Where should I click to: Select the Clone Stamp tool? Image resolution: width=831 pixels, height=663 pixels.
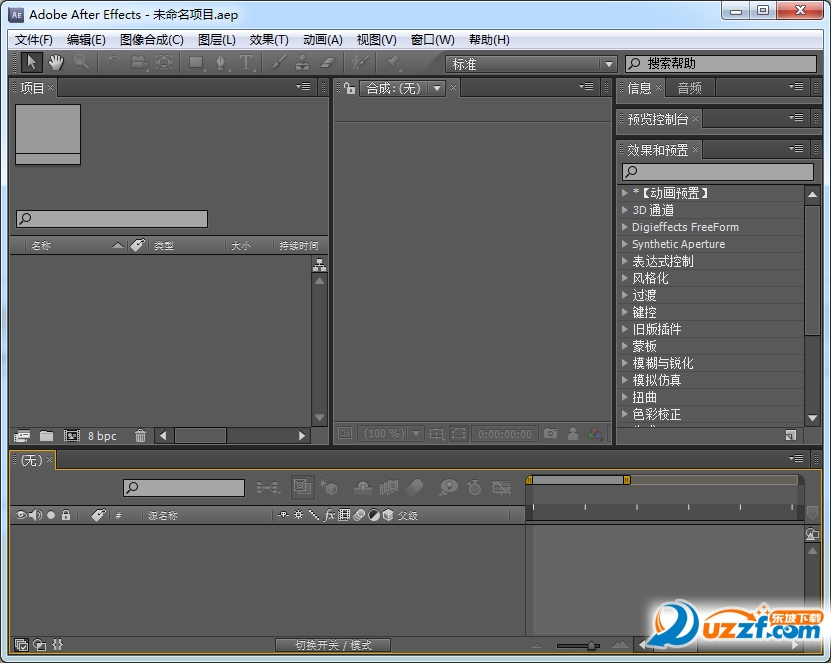click(303, 63)
